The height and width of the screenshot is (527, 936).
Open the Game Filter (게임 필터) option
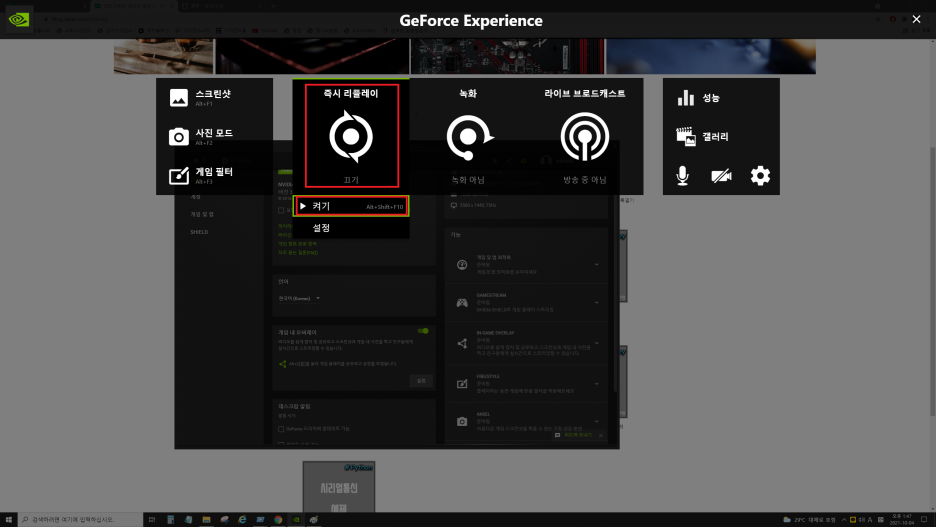pos(201,175)
